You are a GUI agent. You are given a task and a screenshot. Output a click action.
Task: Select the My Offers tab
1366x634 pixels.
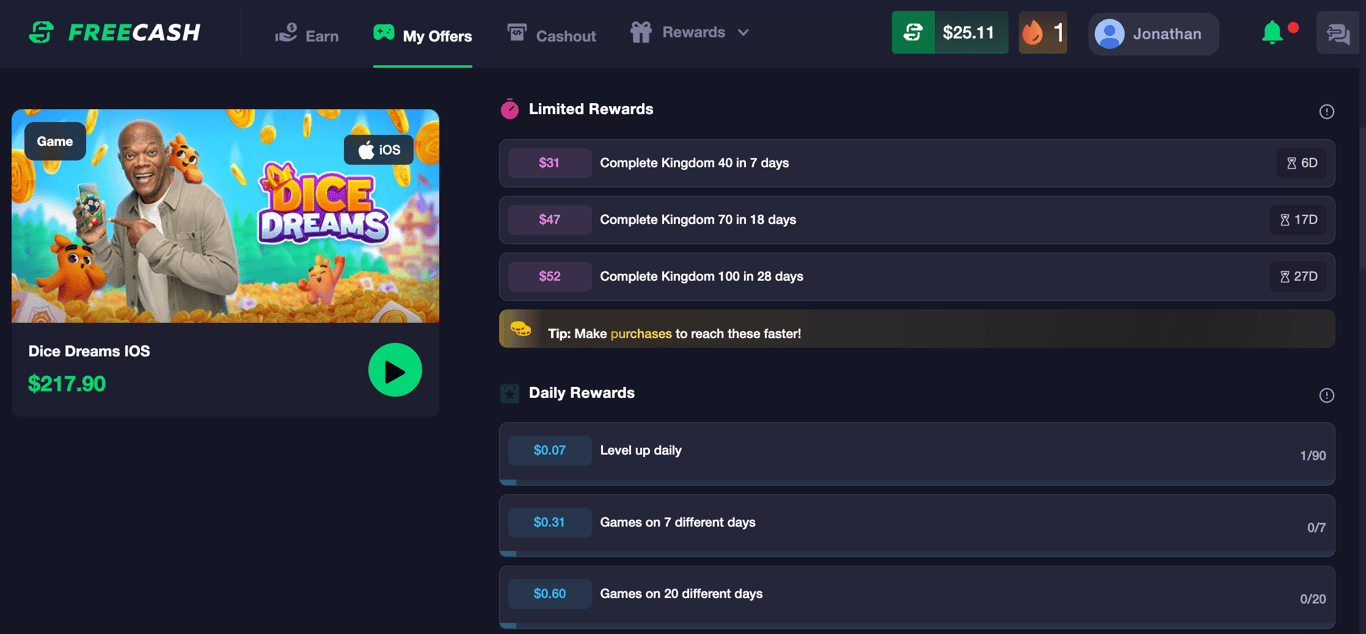click(x=422, y=35)
